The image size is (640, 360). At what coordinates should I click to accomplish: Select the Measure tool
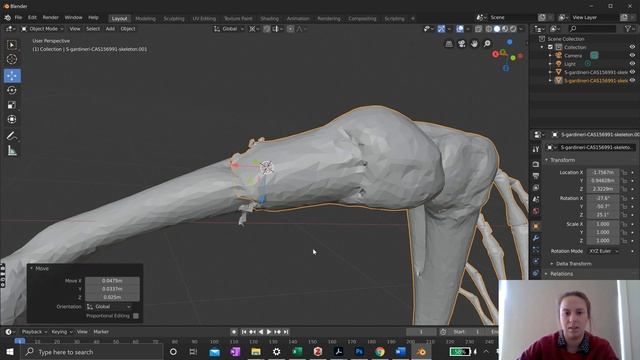pos(12,151)
